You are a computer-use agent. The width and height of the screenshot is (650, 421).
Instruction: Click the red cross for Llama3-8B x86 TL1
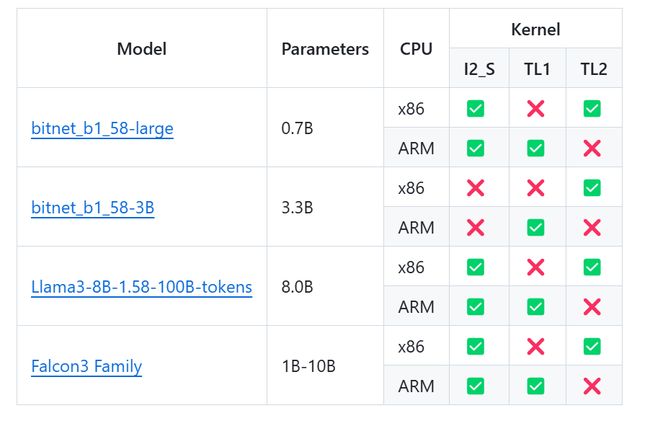tap(535, 267)
